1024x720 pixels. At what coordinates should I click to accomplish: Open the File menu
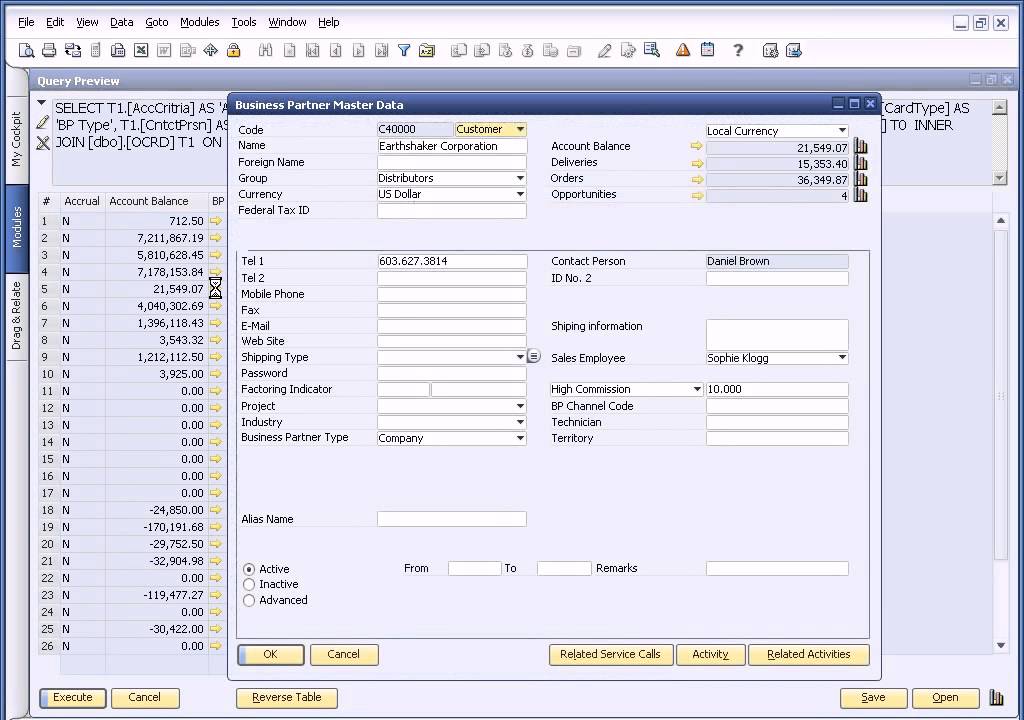point(26,22)
